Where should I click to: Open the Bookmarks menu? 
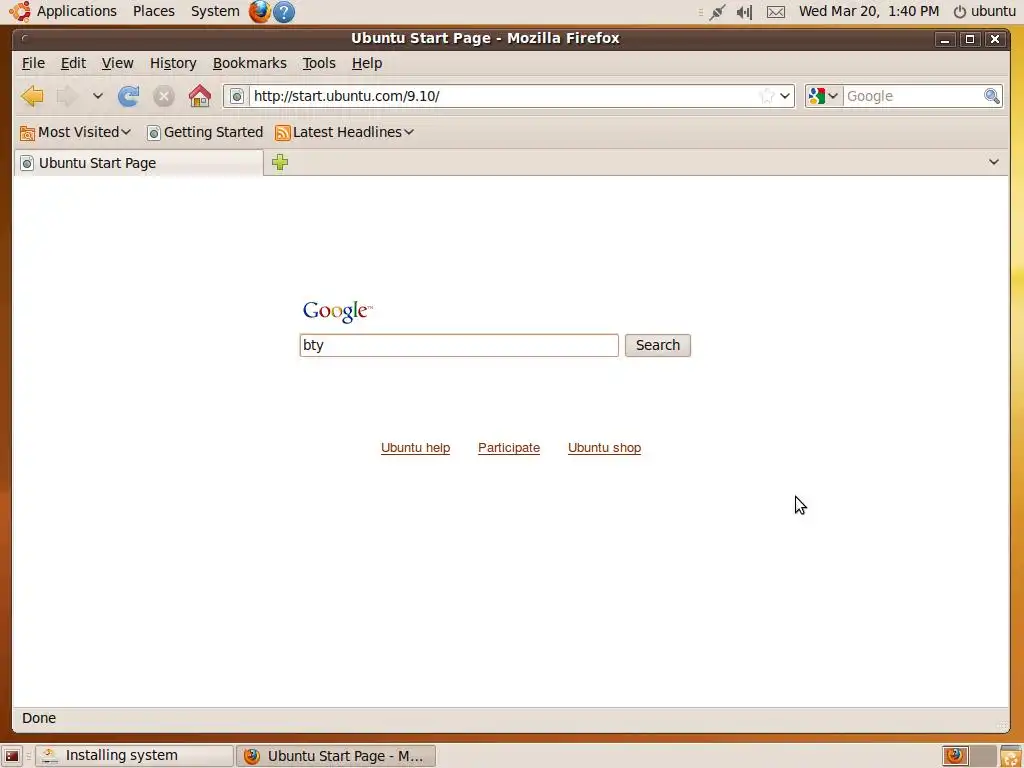pyautogui.click(x=249, y=63)
